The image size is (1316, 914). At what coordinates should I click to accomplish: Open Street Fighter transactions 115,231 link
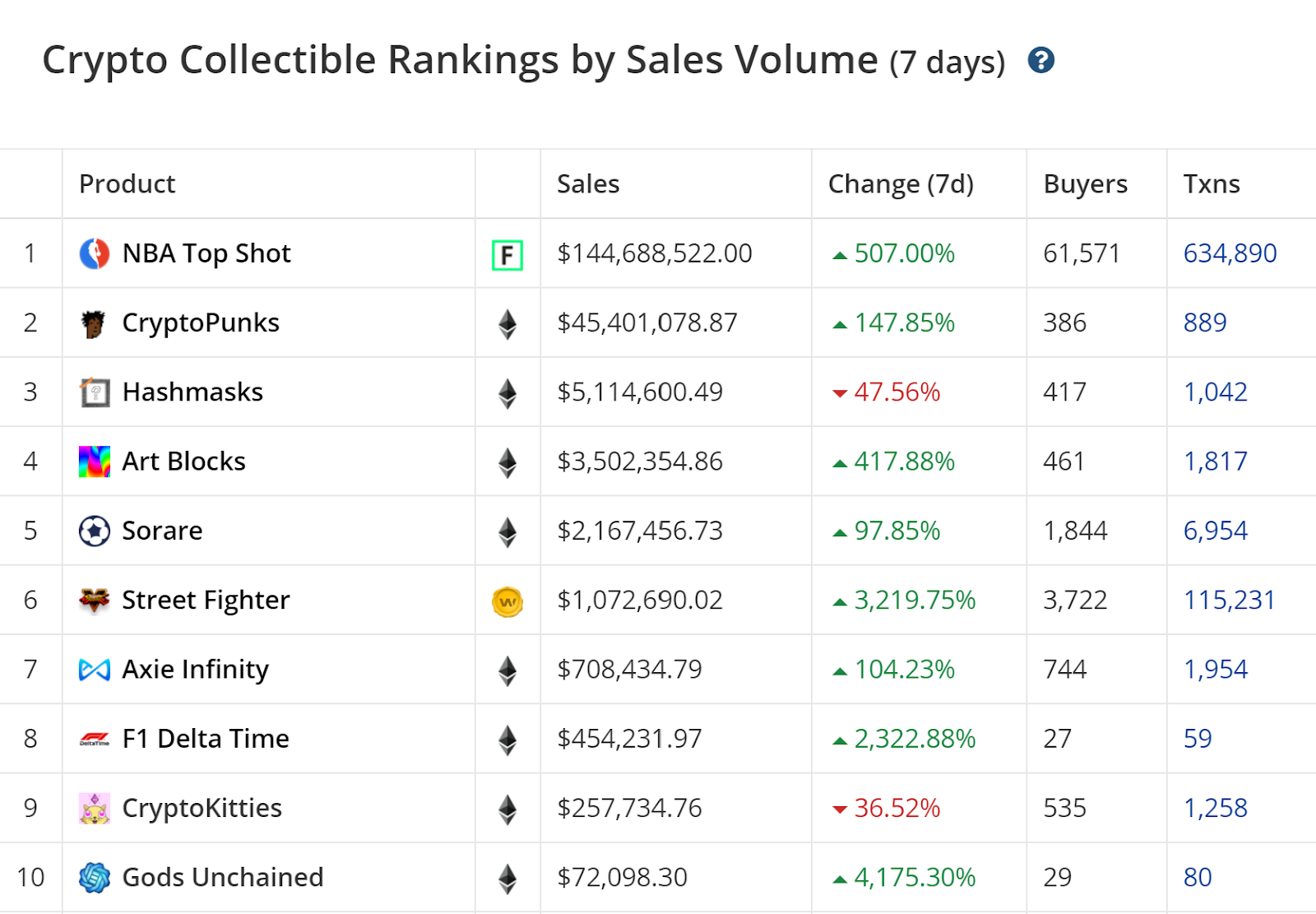(x=1229, y=600)
